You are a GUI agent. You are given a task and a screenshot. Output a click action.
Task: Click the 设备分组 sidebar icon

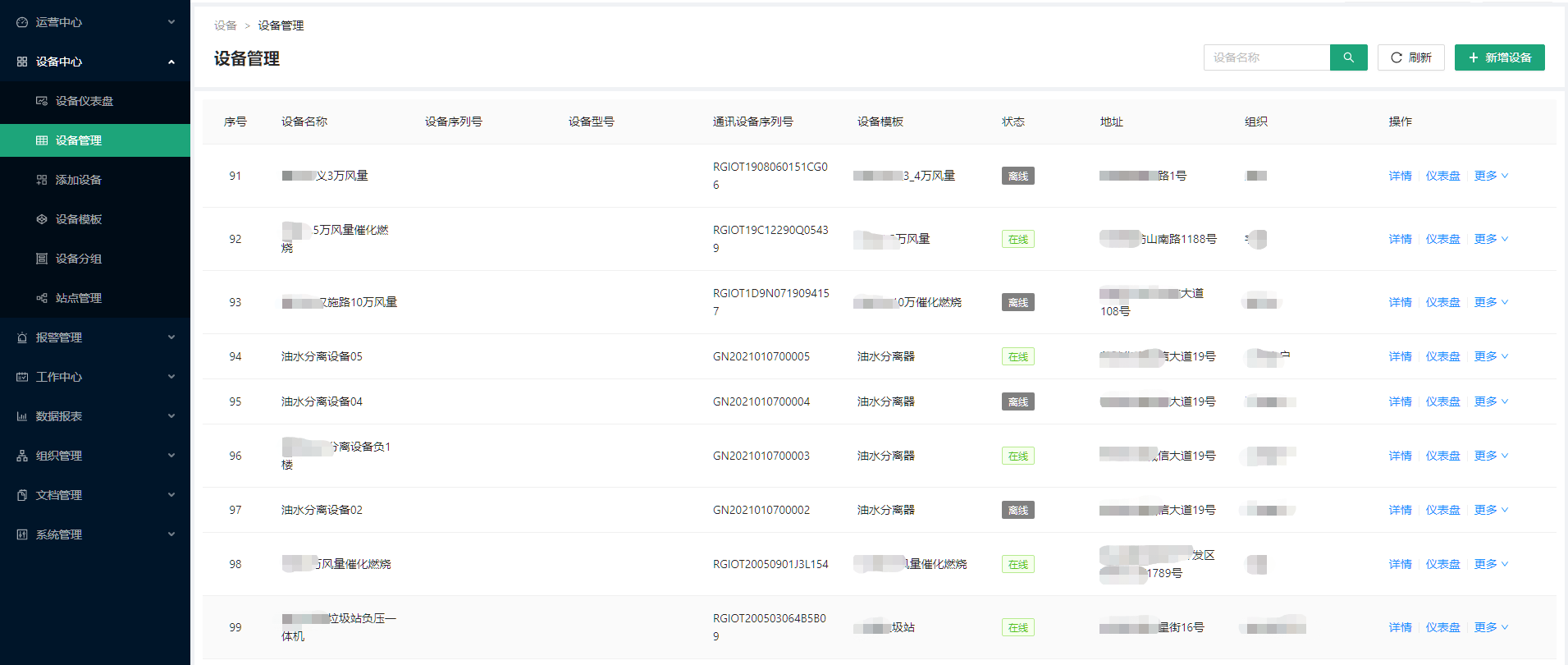[x=42, y=259]
